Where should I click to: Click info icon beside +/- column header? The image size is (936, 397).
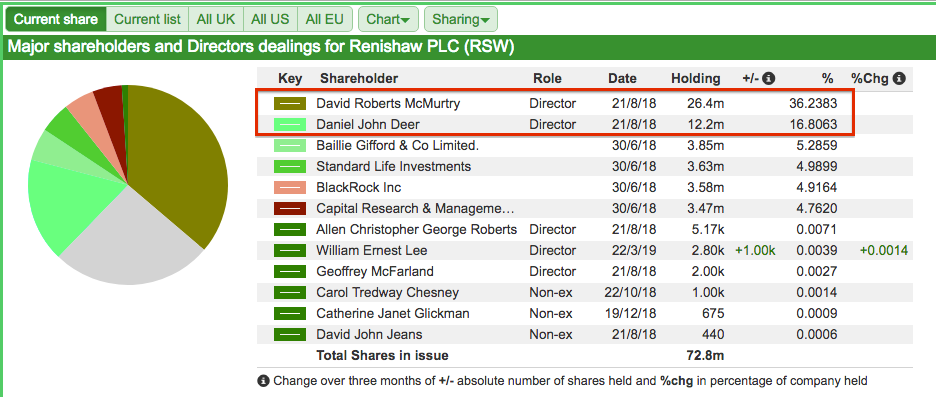[769, 78]
